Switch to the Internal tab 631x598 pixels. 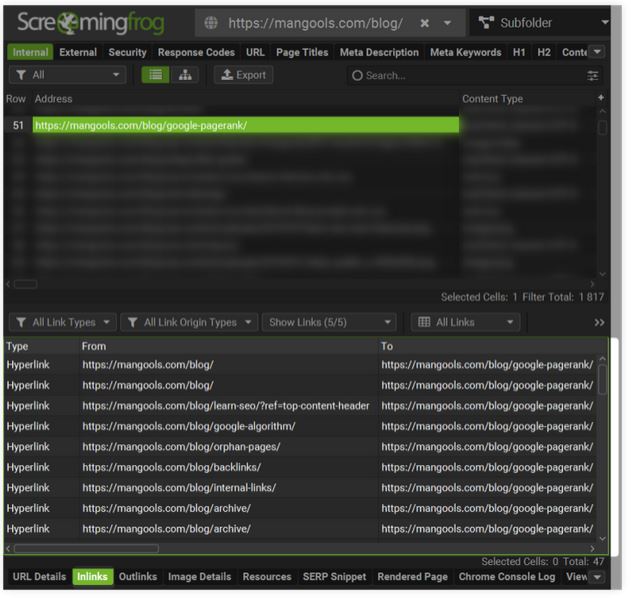tap(30, 52)
